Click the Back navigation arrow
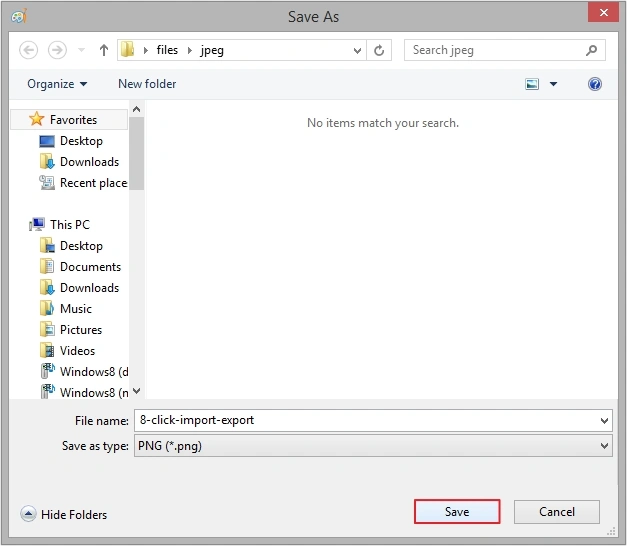This screenshot has height=546, width=627. point(29,50)
